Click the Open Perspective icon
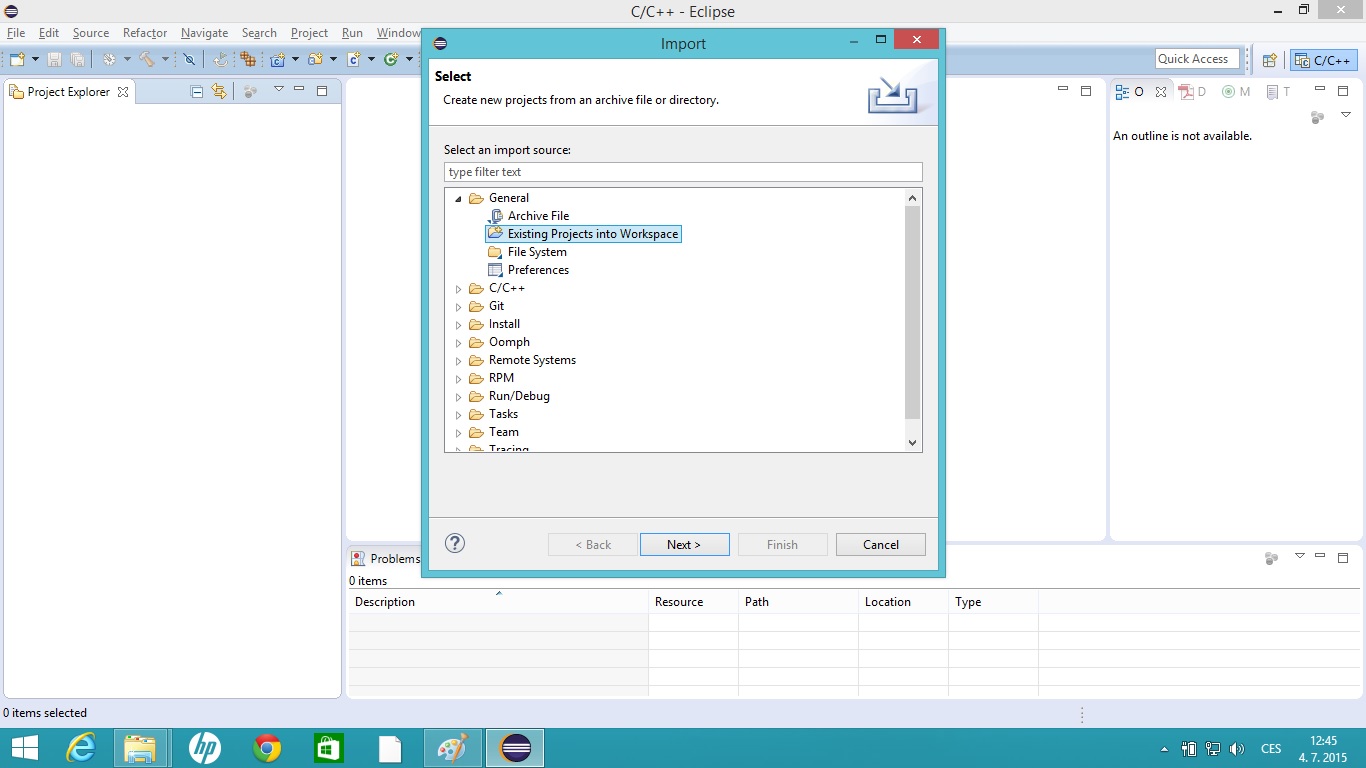The width and height of the screenshot is (1366, 768). [x=1269, y=60]
